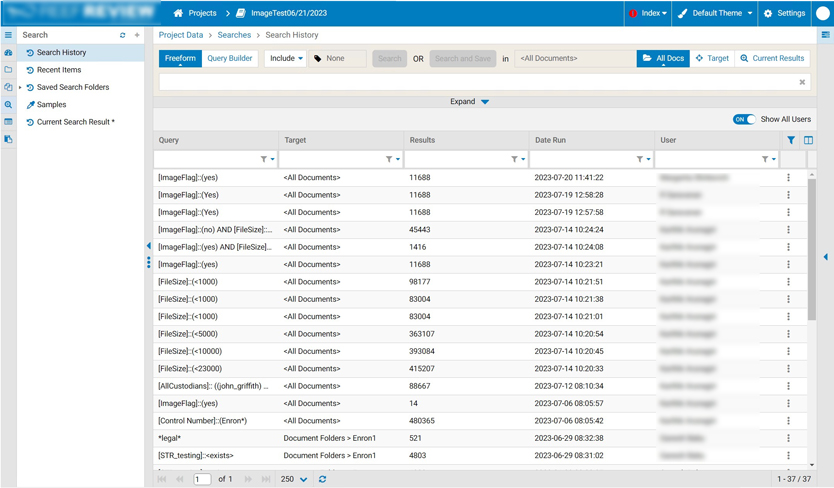
Task: Switch search scope to Target
Action: pos(712,59)
